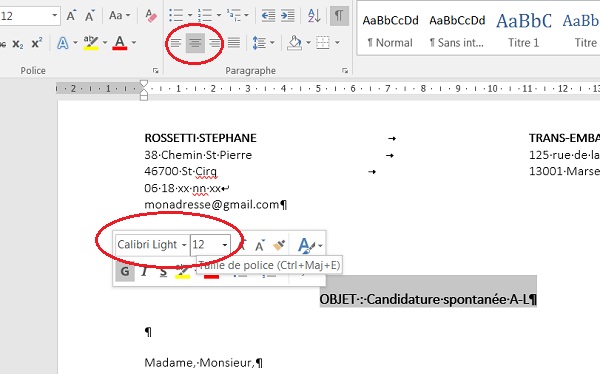Click the first line indent ruler marker
This screenshot has height=374, width=600.
click(x=143, y=83)
